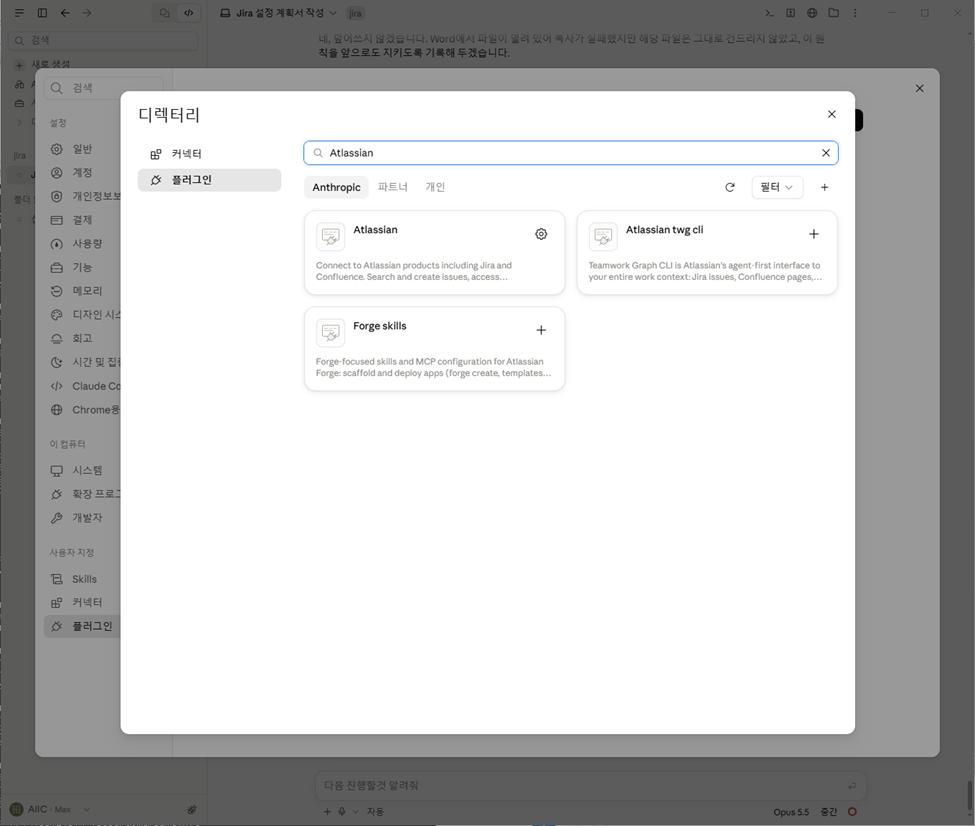The width and height of the screenshot is (975, 826).
Task: Open the hamburger menu in title bar
Action: pos(19,12)
